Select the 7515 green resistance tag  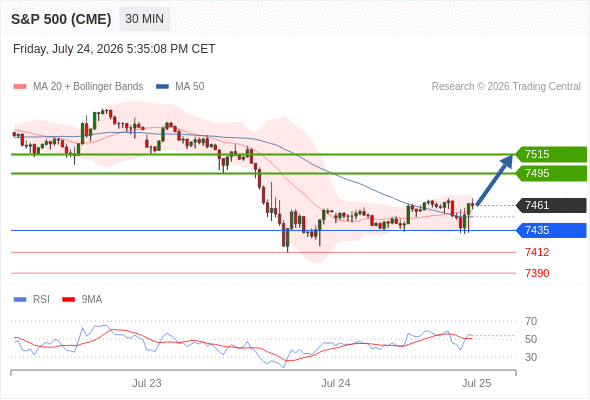[x=551, y=154]
